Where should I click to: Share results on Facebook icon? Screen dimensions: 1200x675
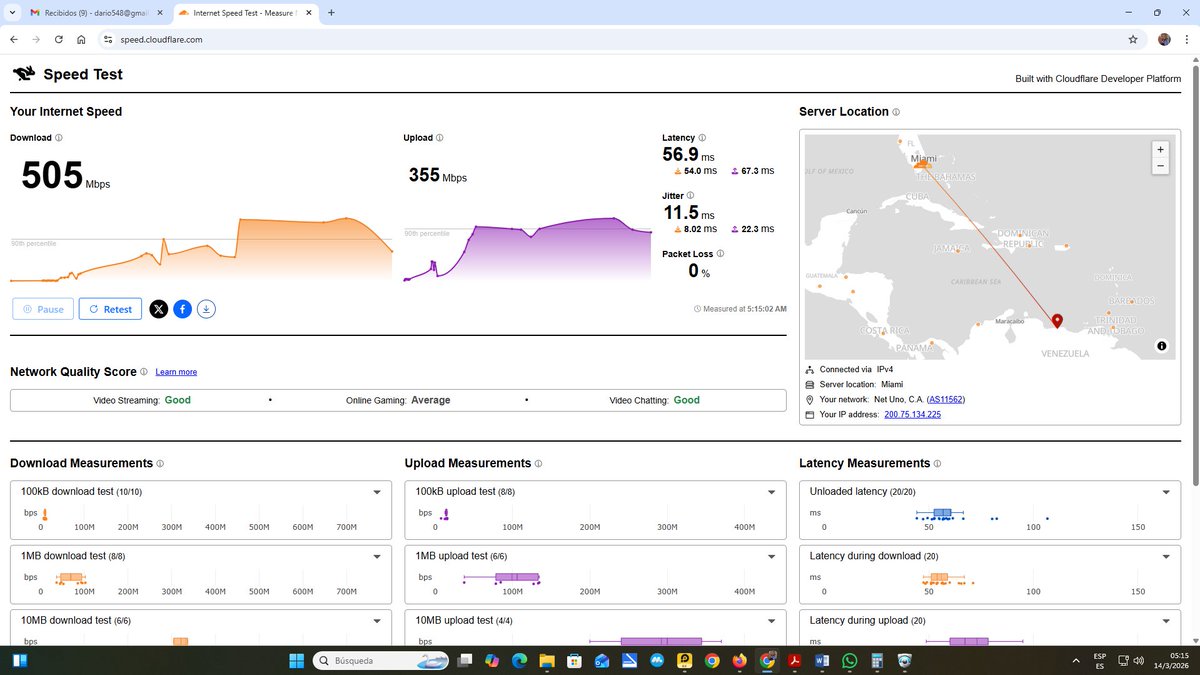(x=182, y=309)
